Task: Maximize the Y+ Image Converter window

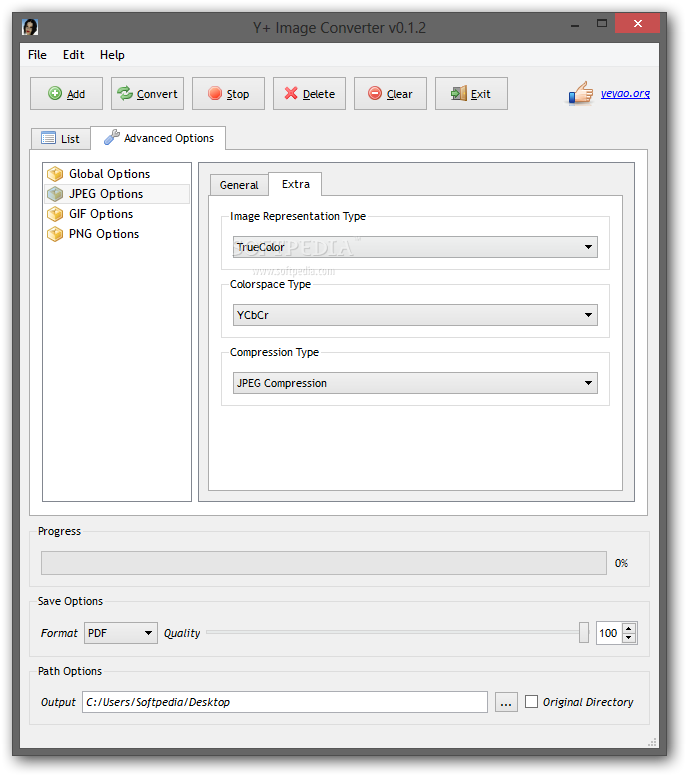Action: point(601,24)
